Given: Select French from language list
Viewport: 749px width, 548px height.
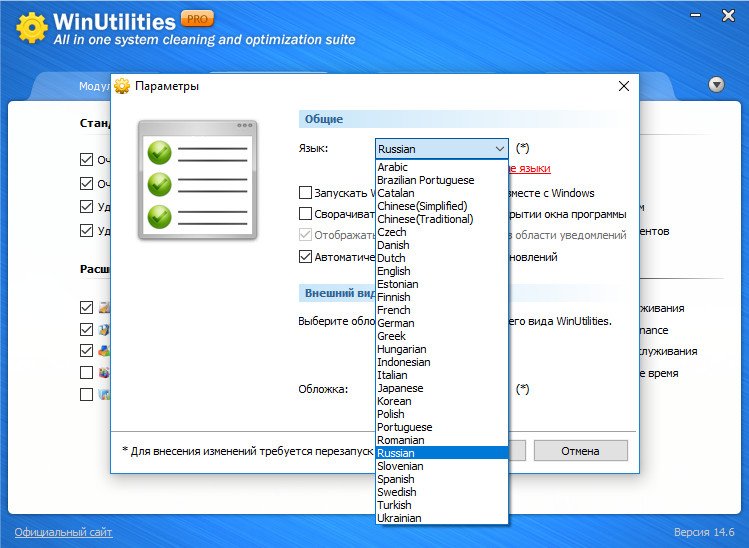Looking at the screenshot, I should pyautogui.click(x=442, y=310).
